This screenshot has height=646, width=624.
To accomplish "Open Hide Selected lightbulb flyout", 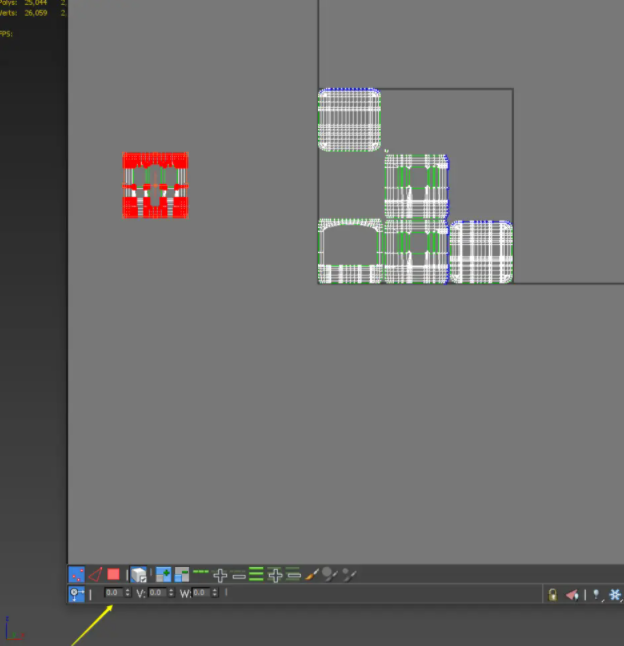I will coord(597,595).
